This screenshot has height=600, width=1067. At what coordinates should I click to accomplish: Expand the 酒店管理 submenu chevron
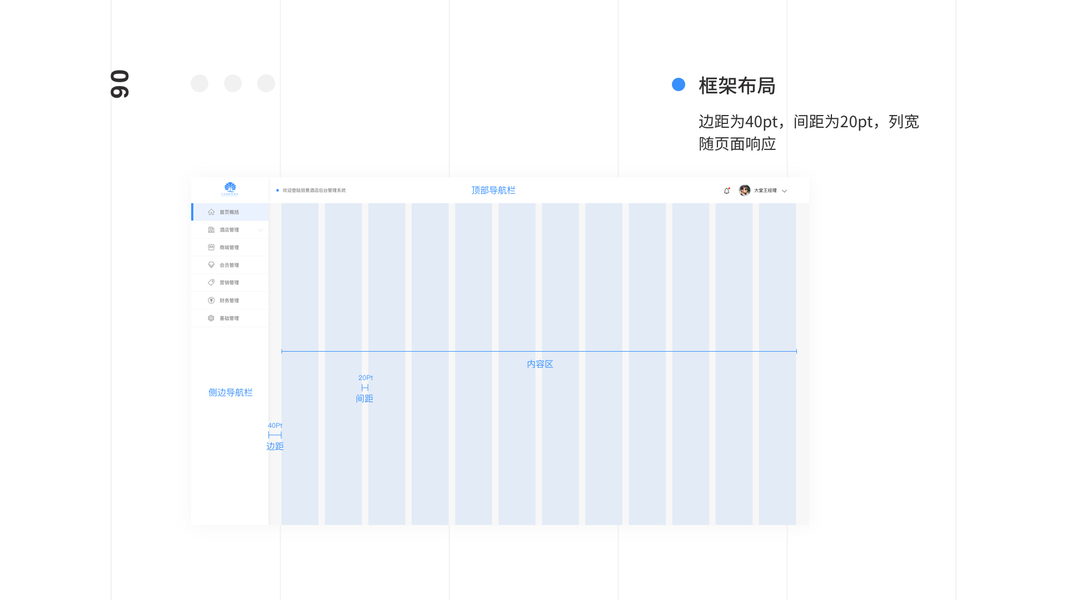pyautogui.click(x=260, y=230)
